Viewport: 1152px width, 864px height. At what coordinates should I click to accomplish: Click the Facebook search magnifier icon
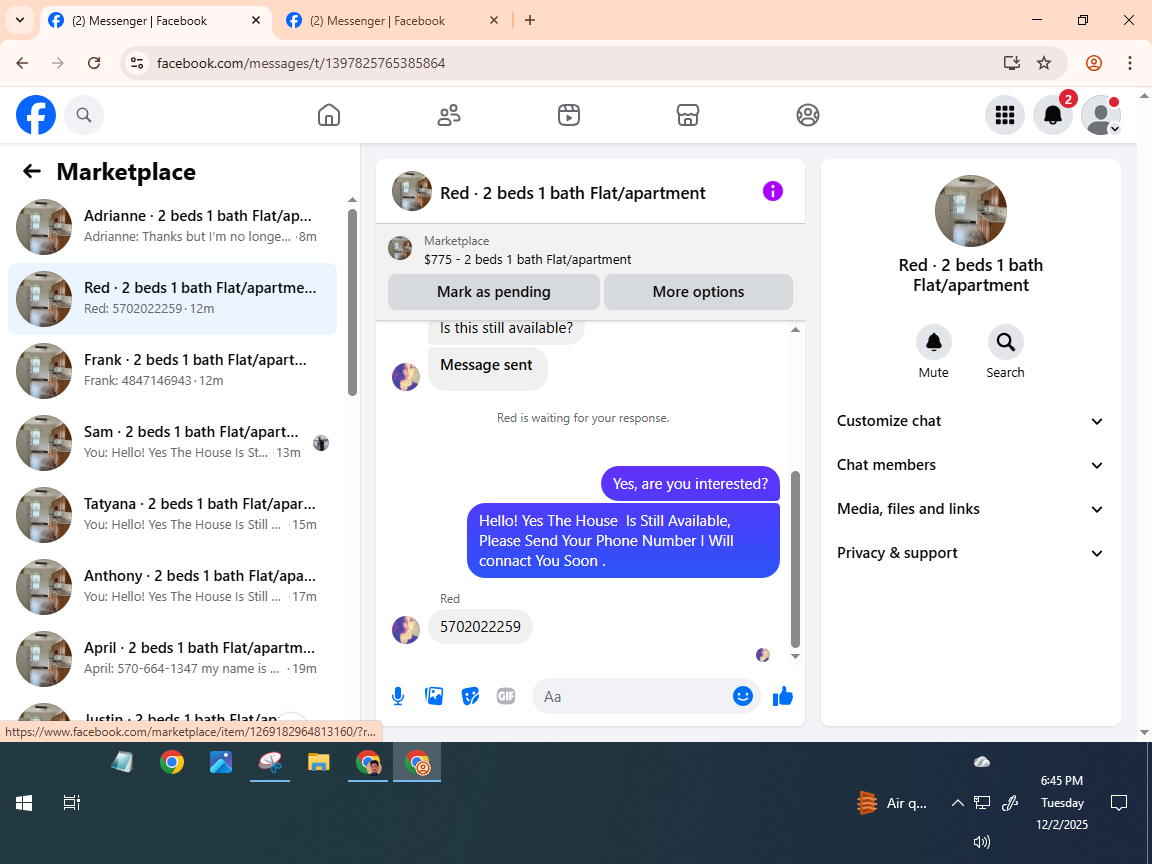click(x=84, y=115)
